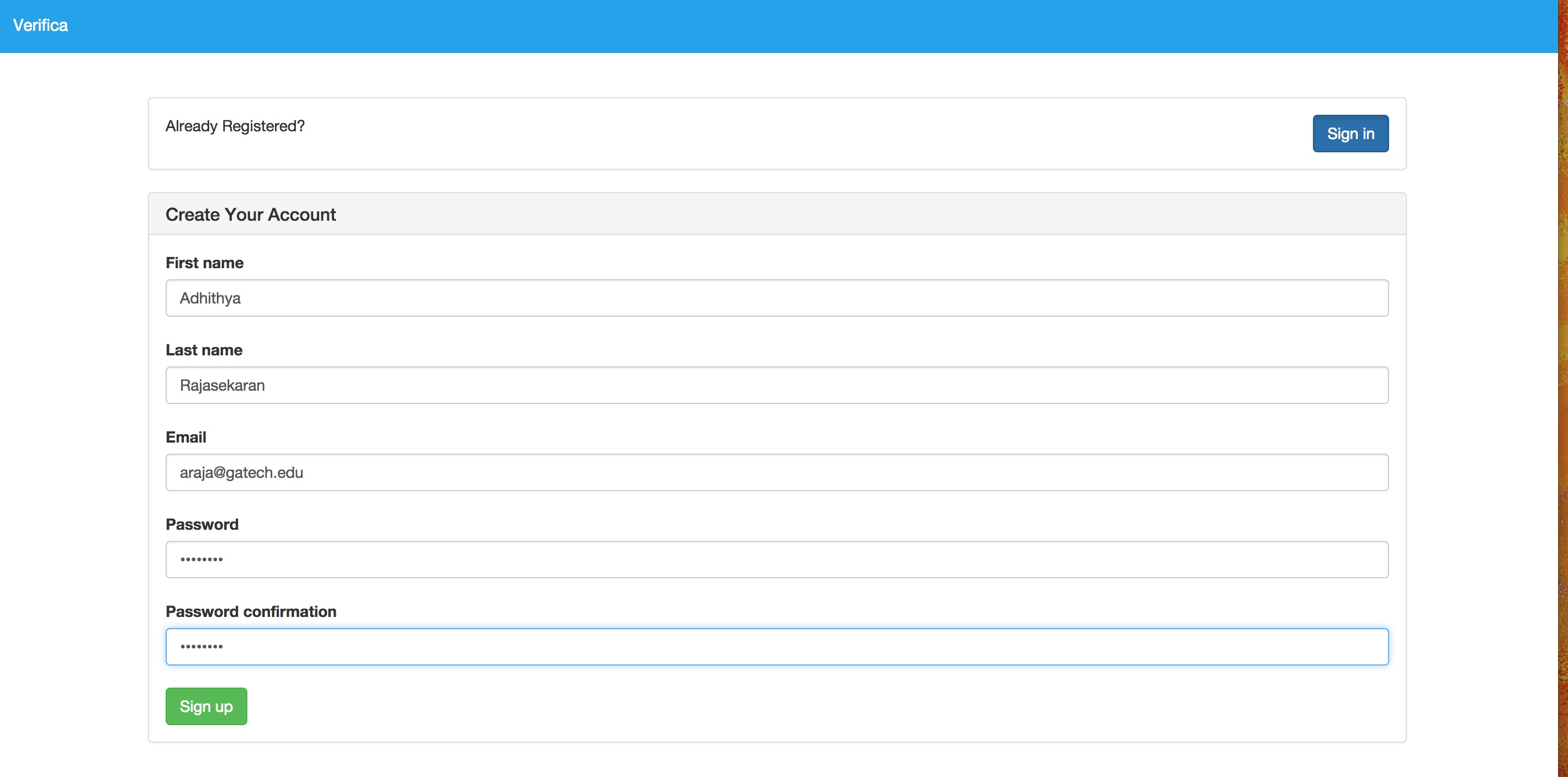Select the Email input containing araja@gatech.edu
Screen dimensions: 1568x777
(776, 472)
